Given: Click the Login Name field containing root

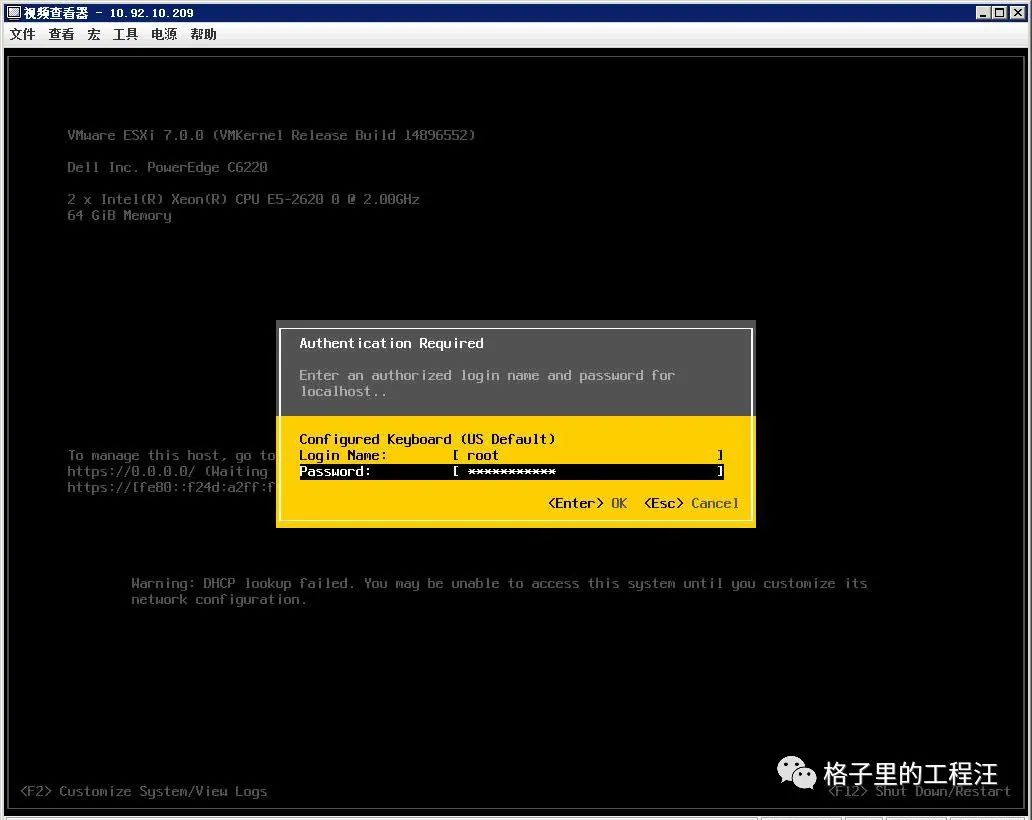Looking at the screenshot, I should click(588, 455).
